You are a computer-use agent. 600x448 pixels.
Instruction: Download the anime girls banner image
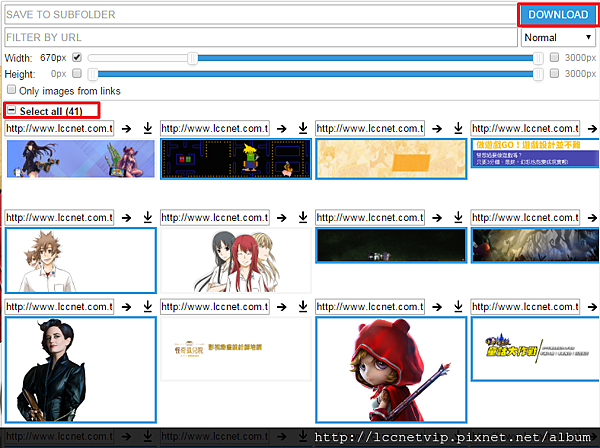pos(148,128)
